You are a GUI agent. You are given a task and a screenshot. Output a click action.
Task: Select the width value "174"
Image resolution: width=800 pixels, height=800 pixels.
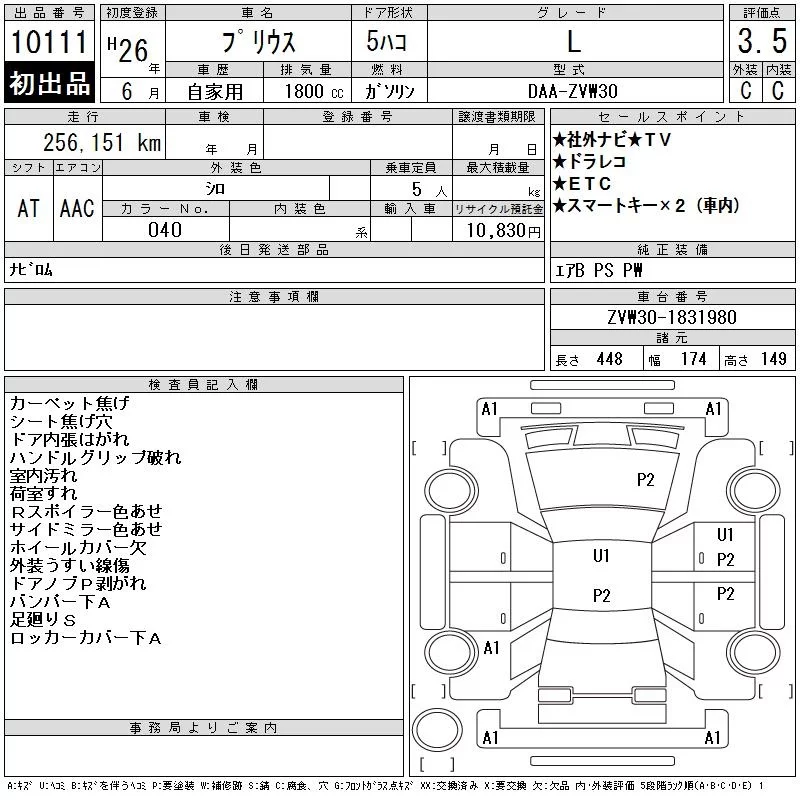pyautogui.click(x=693, y=359)
